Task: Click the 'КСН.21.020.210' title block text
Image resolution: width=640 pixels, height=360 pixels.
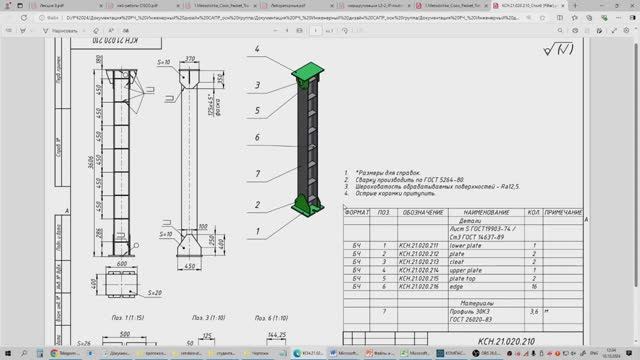Action: 506,341
